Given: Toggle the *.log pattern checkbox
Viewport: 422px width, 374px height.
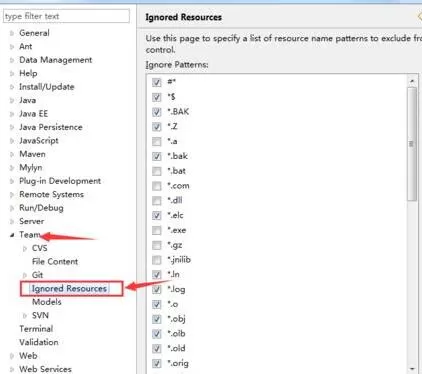Looking at the screenshot, I should pyautogui.click(x=157, y=289).
